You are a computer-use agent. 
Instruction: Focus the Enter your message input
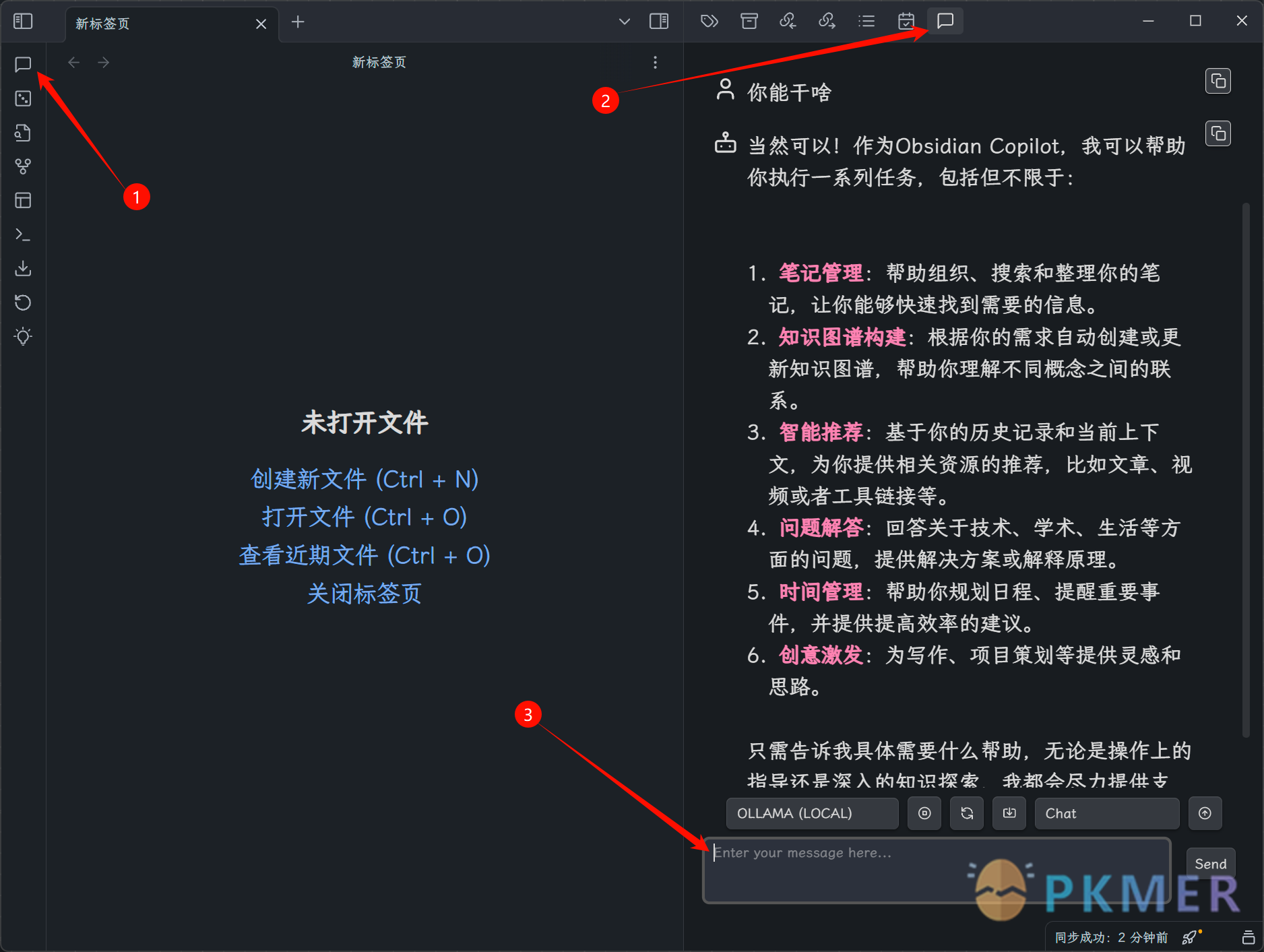(x=937, y=870)
